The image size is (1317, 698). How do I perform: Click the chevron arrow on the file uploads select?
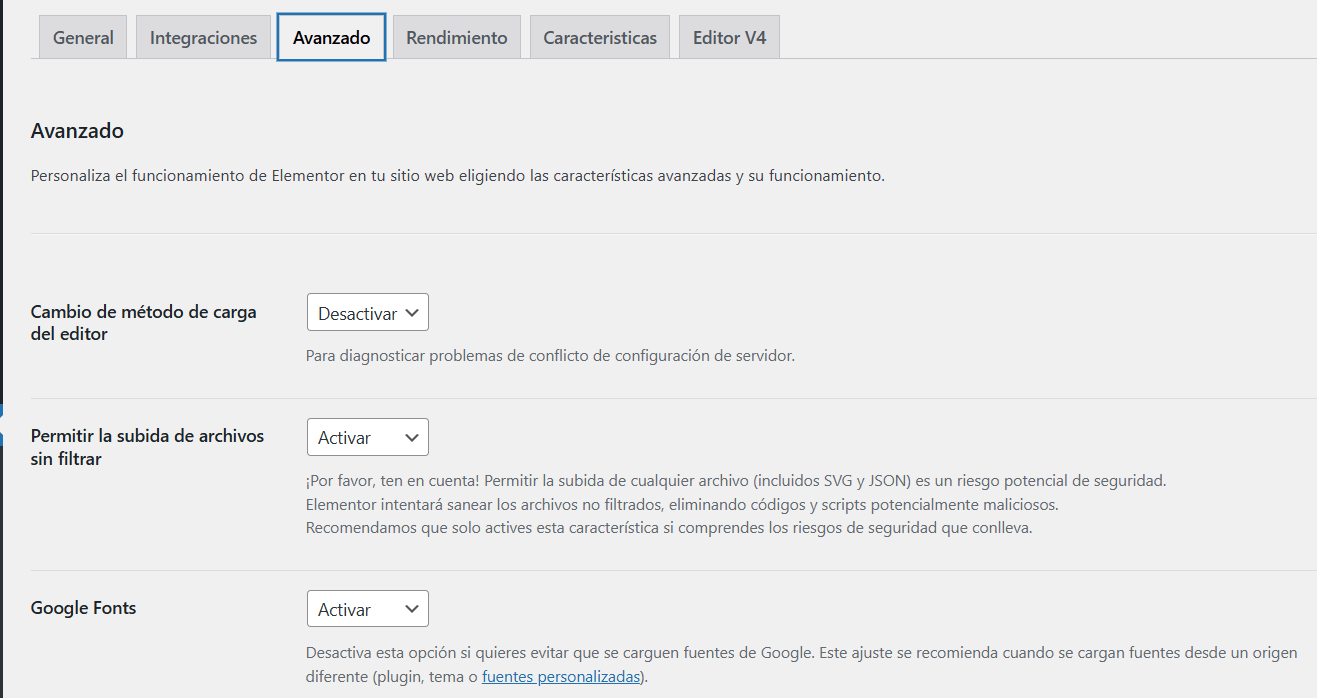pyautogui.click(x=412, y=437)
